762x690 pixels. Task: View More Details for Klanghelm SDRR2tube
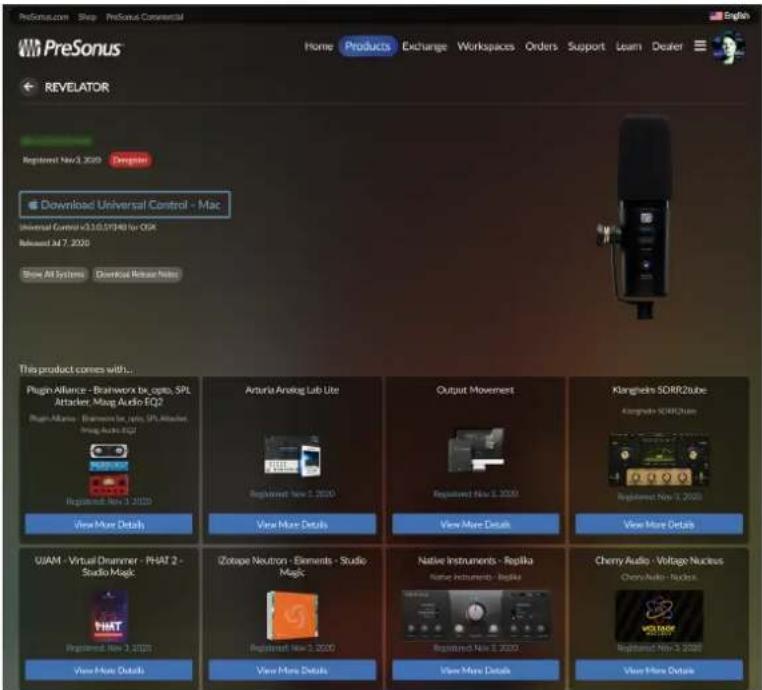tap(659, 524)
